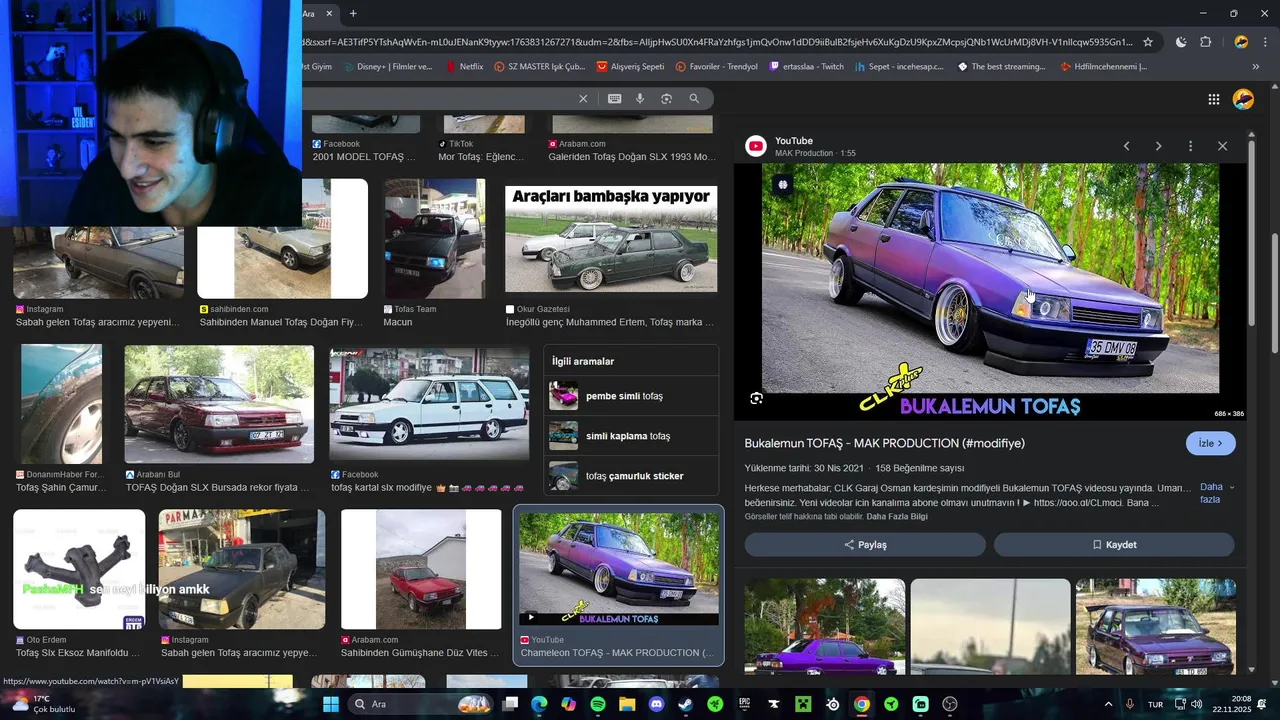Show hidden system tray icons
This screenshot has width=1280, height=720.
pos(1108,704)
